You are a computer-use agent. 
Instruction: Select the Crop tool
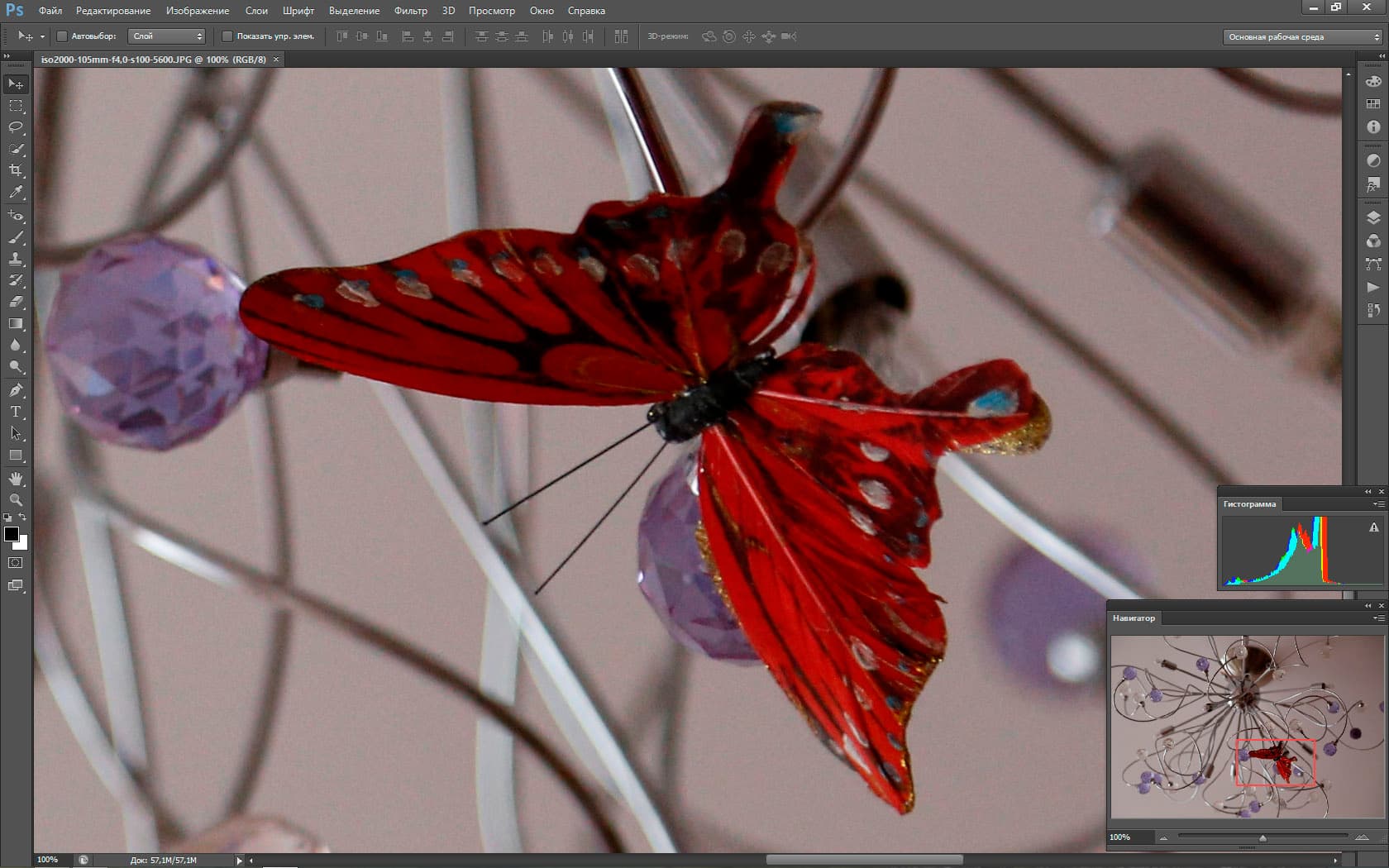pos(16,170)
